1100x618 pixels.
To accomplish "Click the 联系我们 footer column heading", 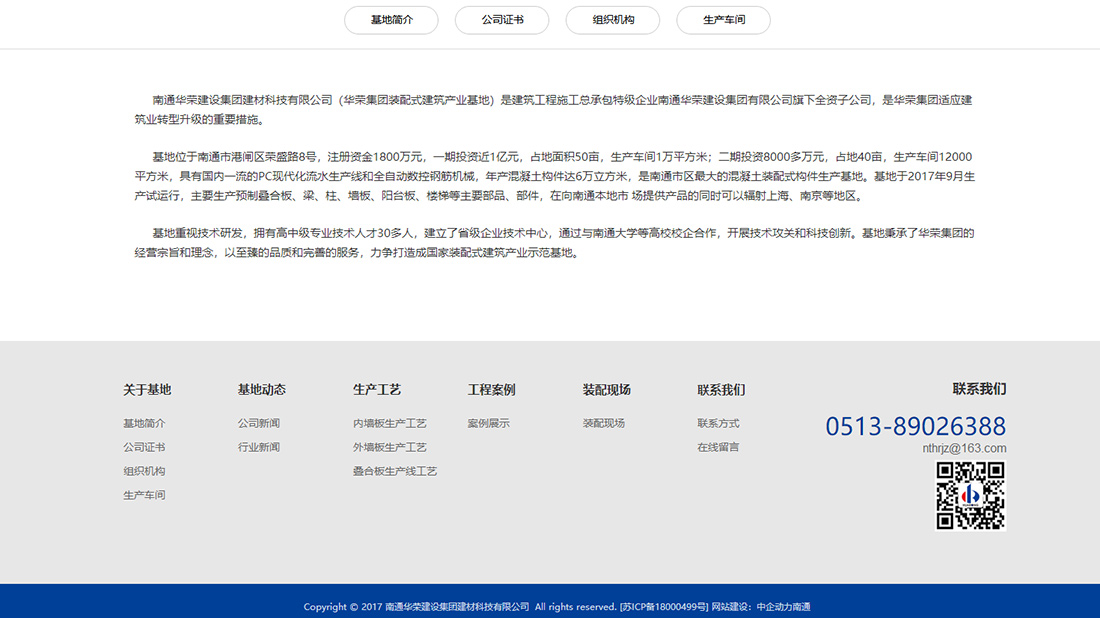I will 721,389.
